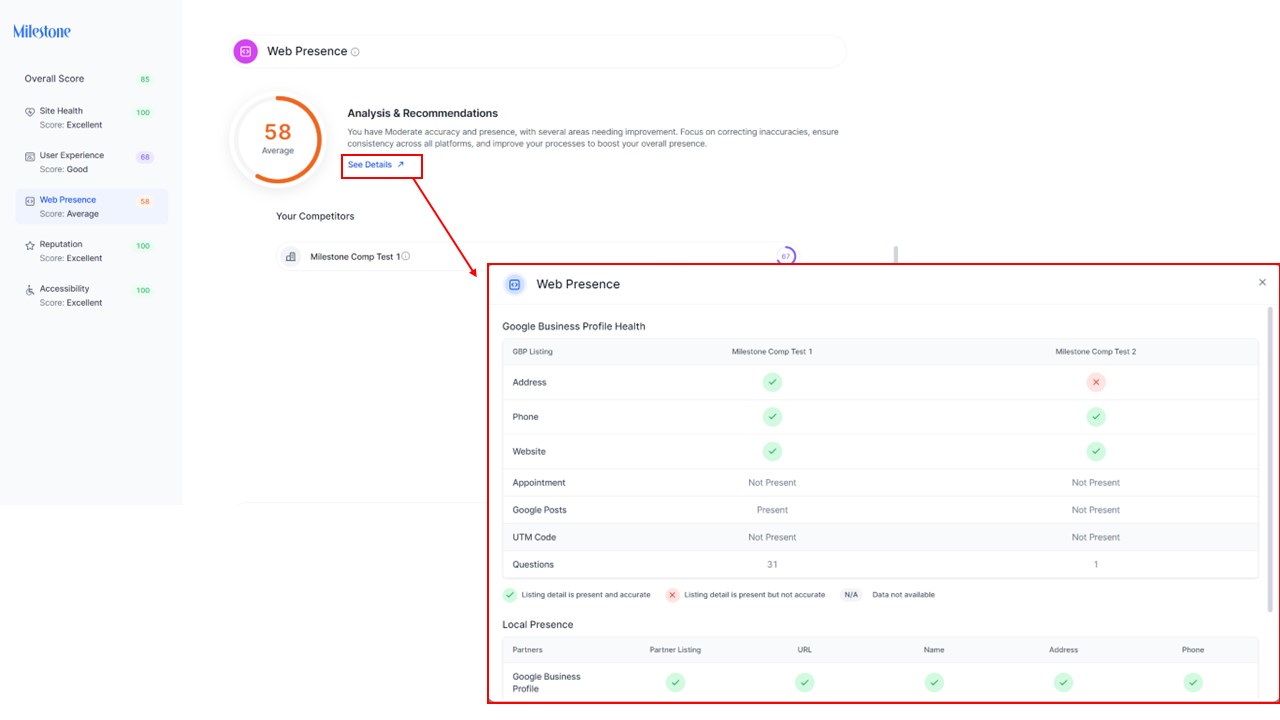Click the Google Business Profile Health heading
Image resolution: width=1280 pixels, height=720 pixels.
pos(574,327)
